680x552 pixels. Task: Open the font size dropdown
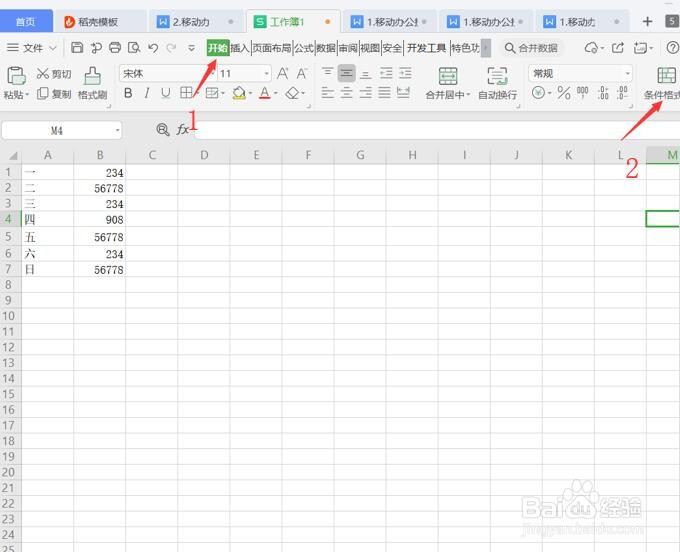click(266, 74)
